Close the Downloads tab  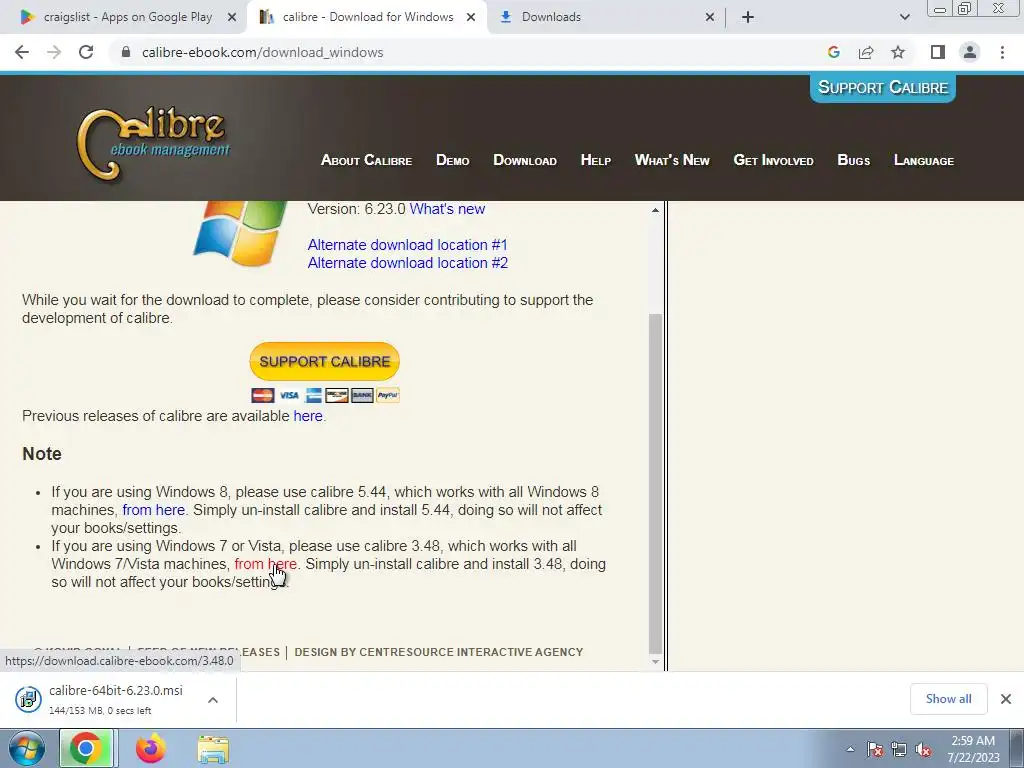point(710,17)
